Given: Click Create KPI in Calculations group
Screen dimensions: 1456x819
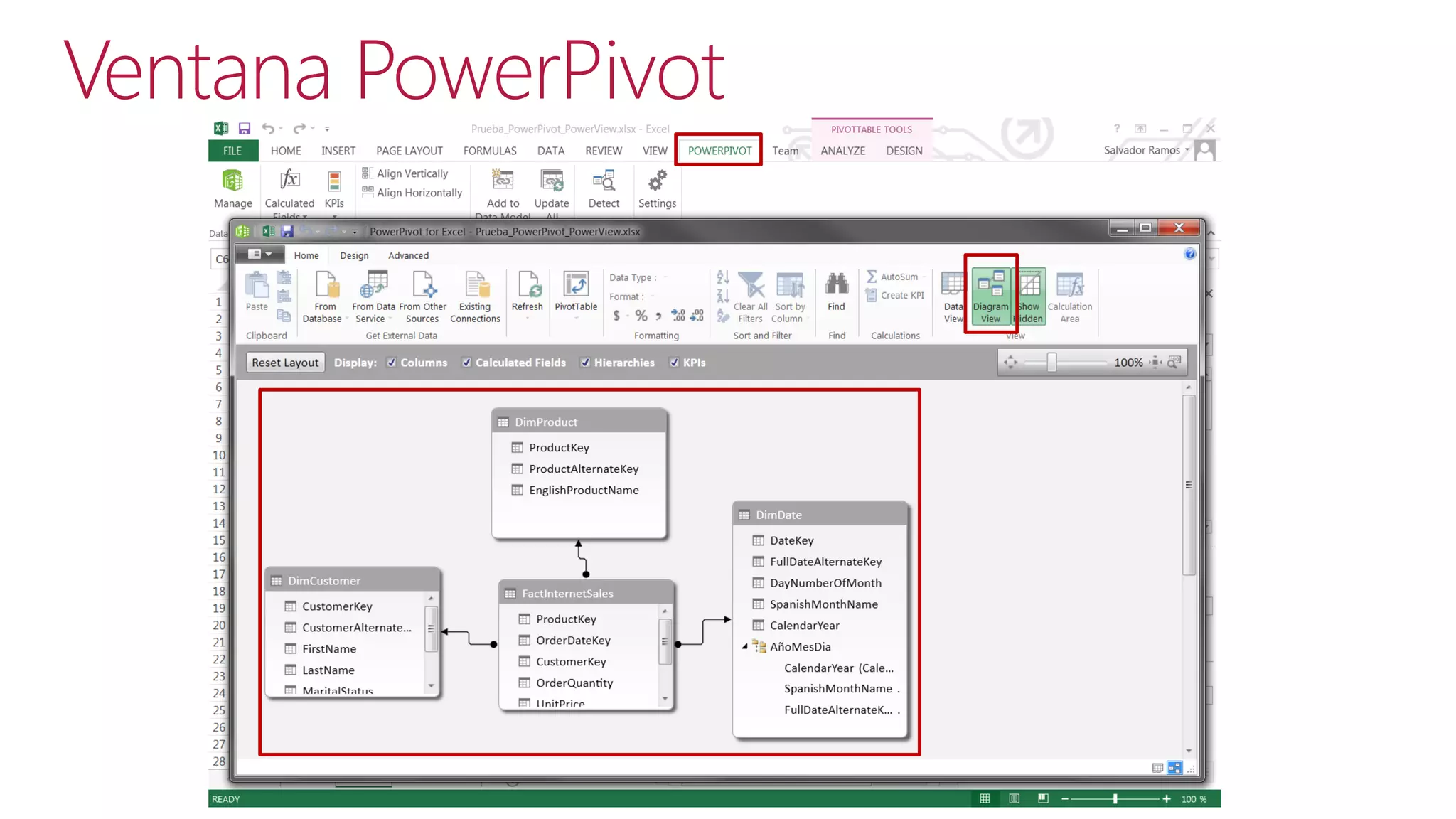Looking at the screenshot, I should tap(895, 295).
